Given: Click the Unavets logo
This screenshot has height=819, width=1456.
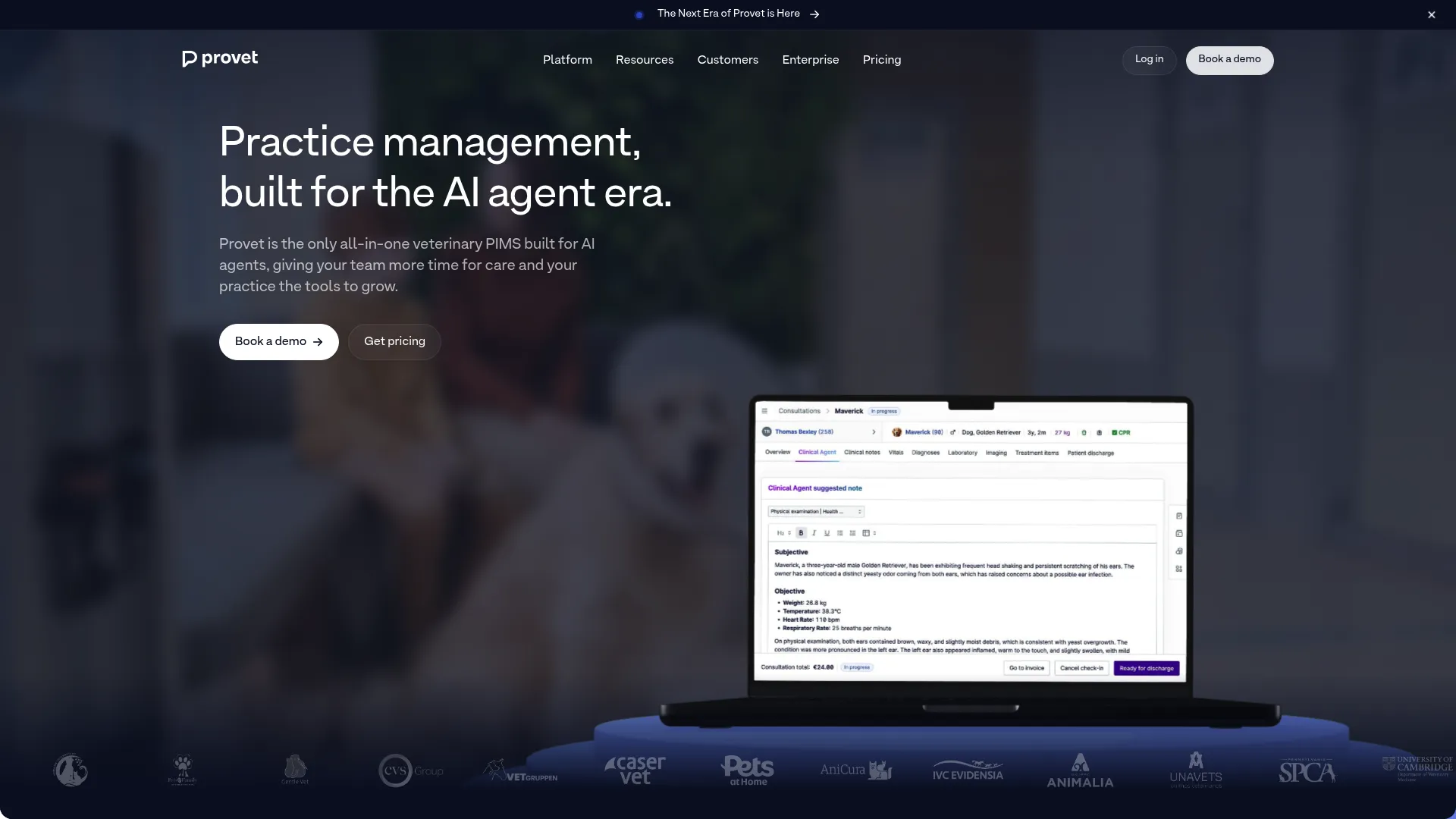Looking at the screenshot, I should click(1196, 770).
